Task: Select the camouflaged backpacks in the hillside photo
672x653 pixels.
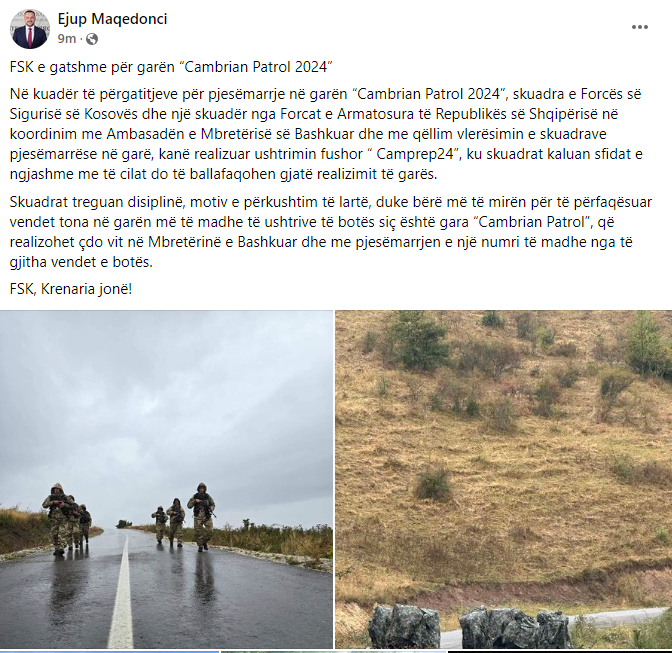Action: coord(469,626)
